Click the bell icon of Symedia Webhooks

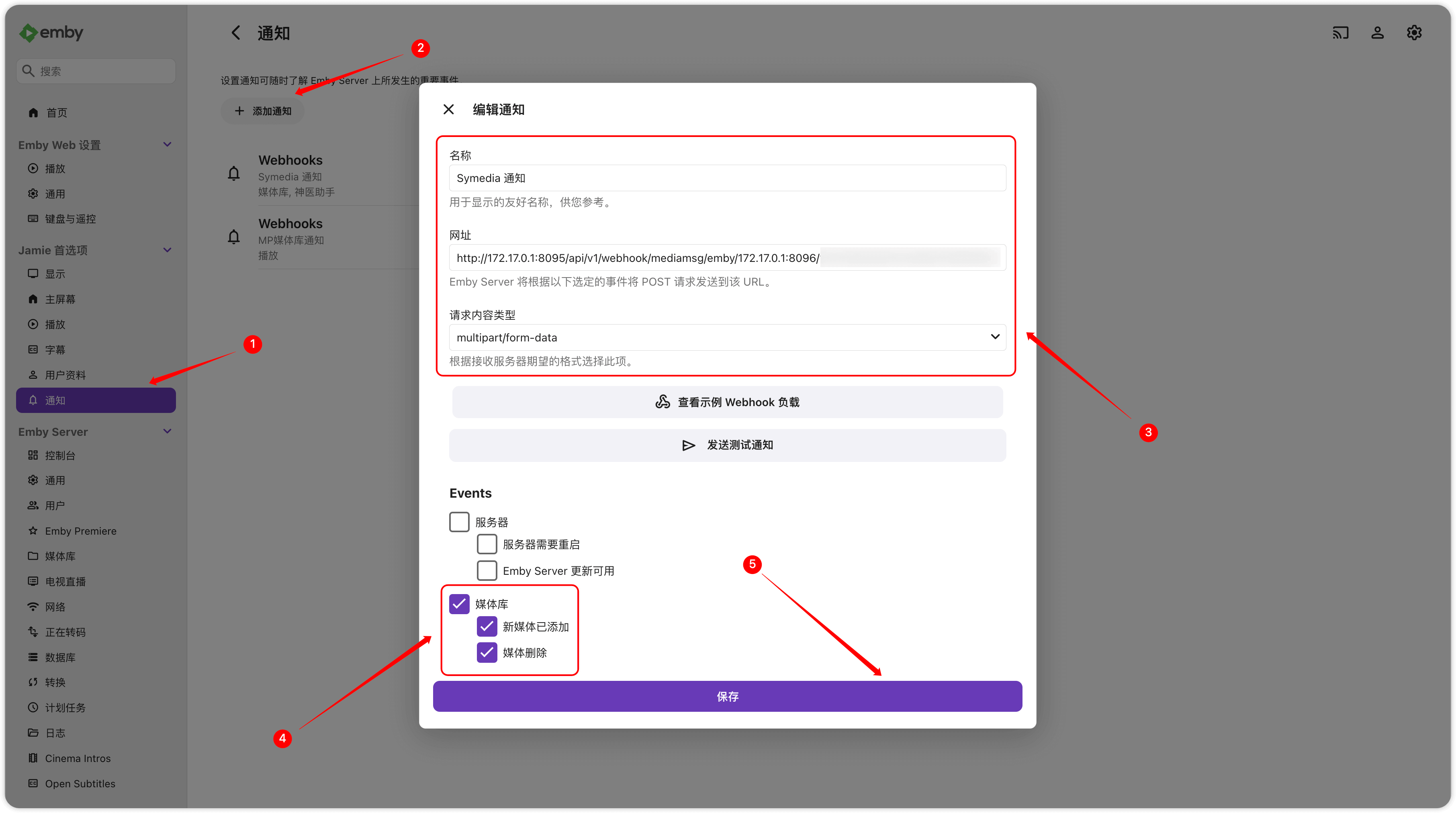coord(233,174)
